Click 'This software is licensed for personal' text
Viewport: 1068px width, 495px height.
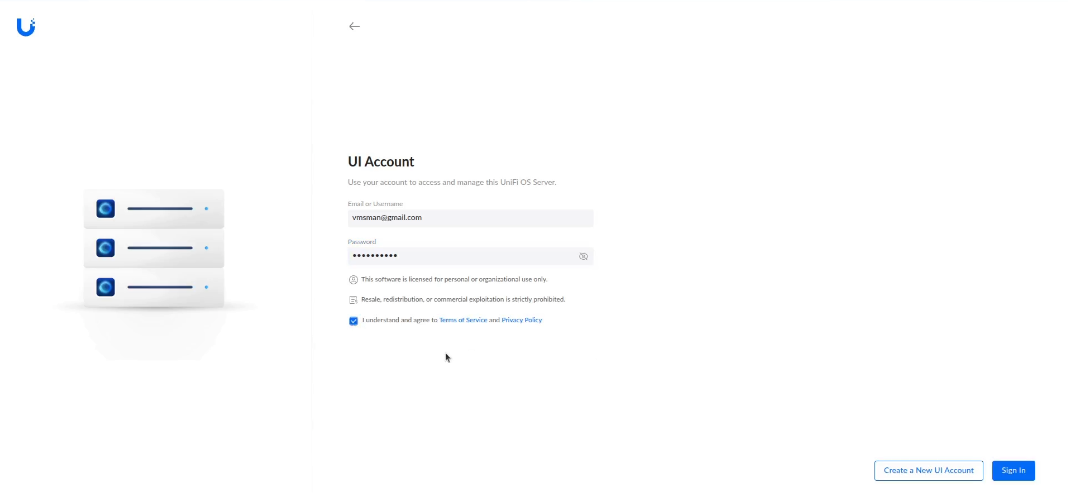(454, 279)
